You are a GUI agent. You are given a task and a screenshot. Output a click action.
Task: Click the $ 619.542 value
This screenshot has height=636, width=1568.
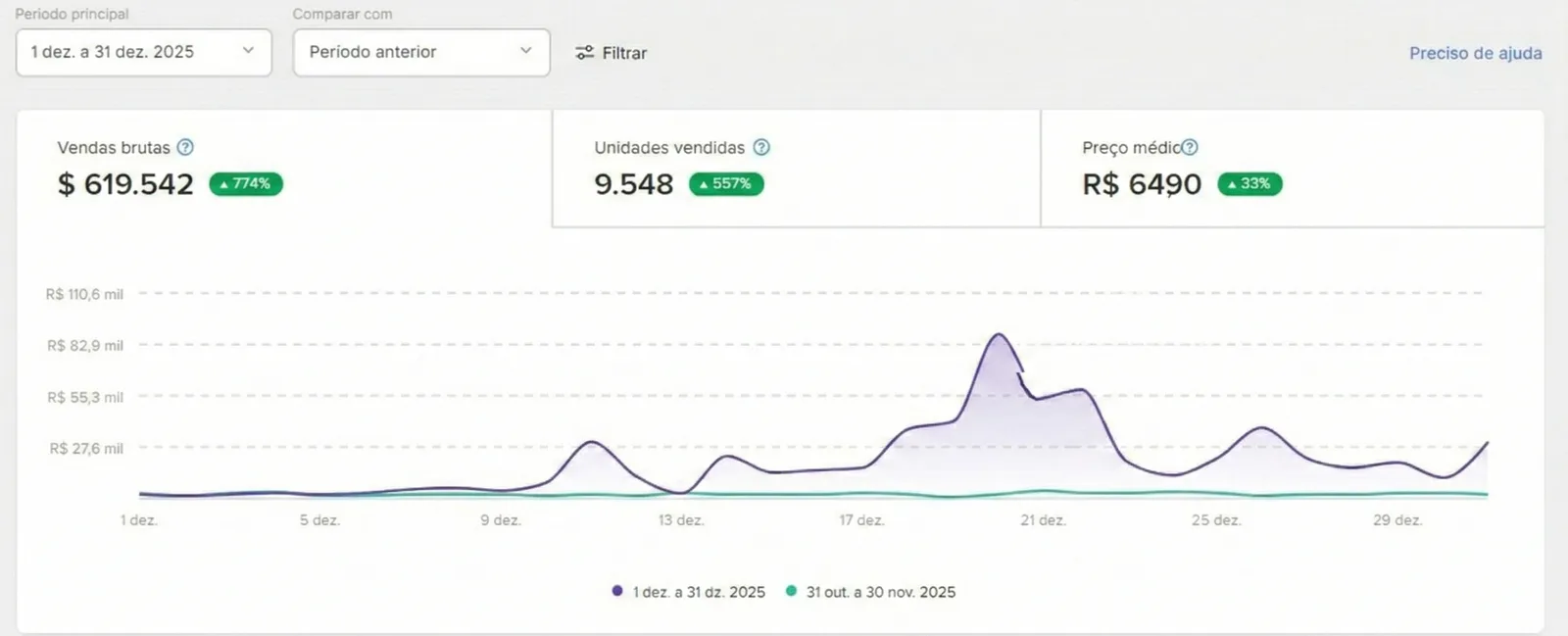click(125, 184)
